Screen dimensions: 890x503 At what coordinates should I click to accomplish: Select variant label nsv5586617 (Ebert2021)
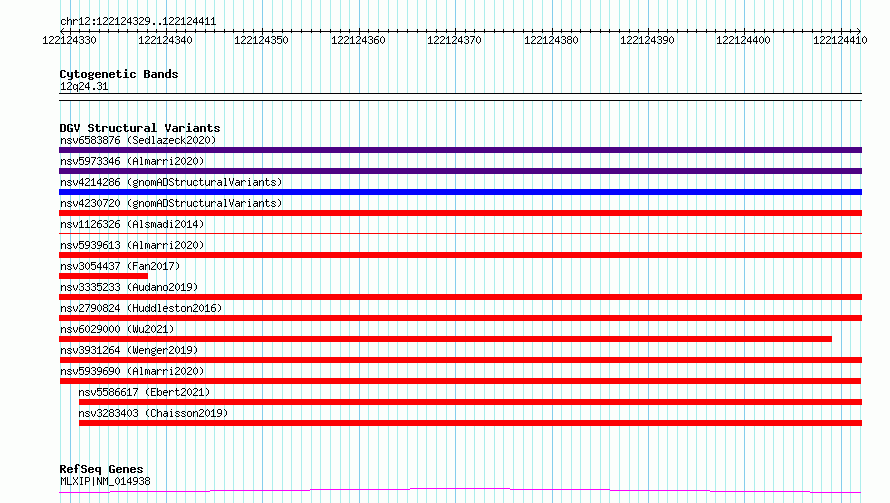[x=144, y=392]
